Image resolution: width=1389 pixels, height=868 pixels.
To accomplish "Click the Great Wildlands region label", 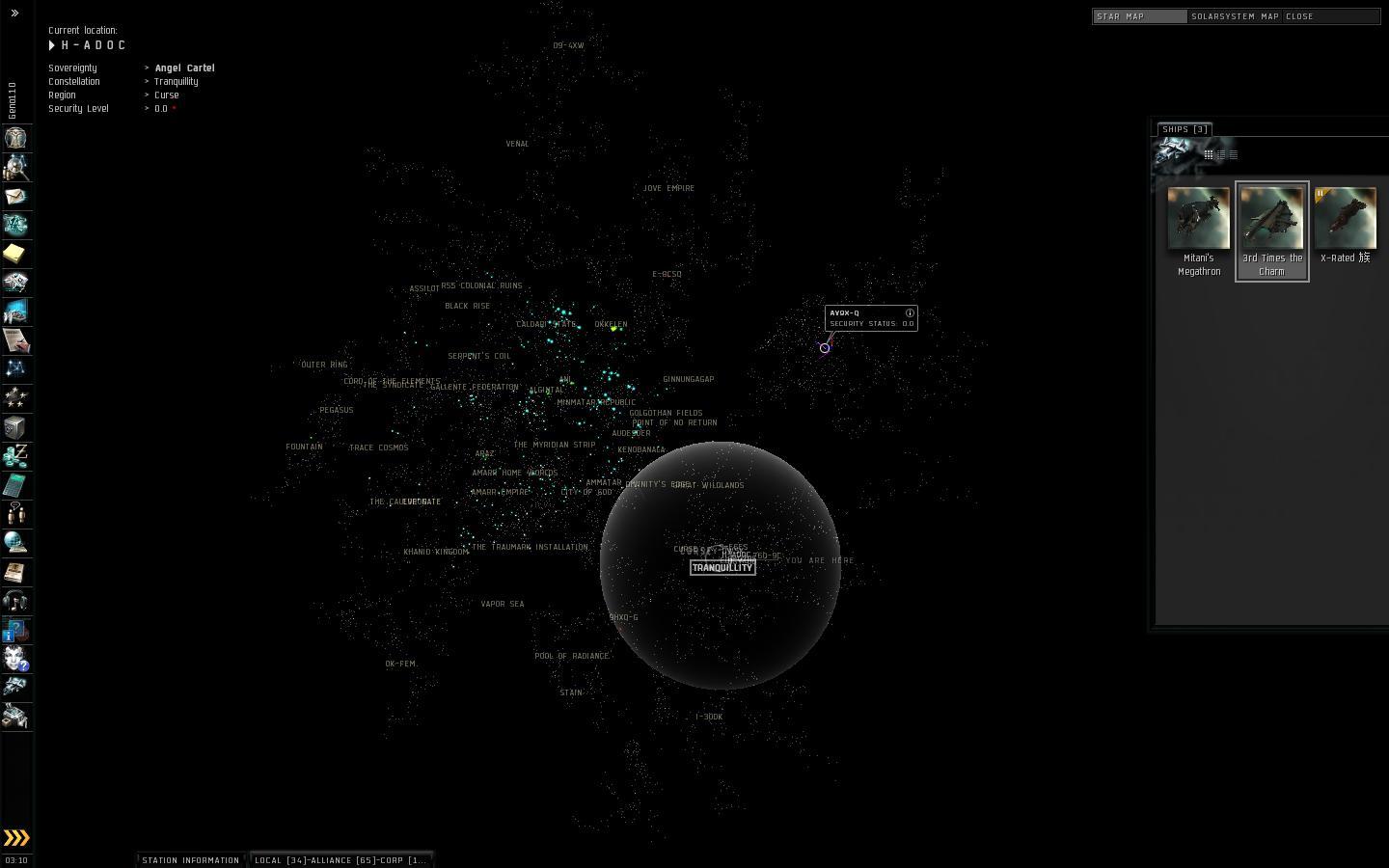I will (709, 485).
